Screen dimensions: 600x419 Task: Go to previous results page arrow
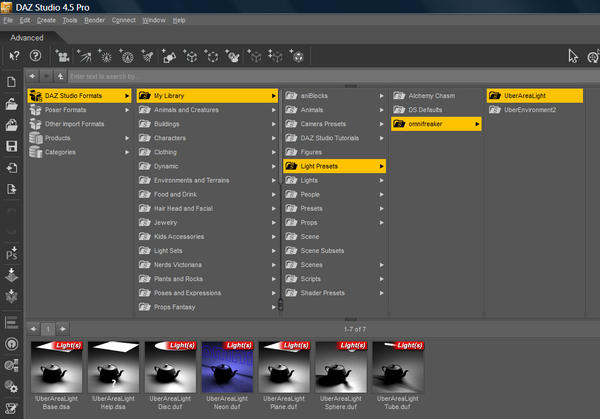point(33,329)
